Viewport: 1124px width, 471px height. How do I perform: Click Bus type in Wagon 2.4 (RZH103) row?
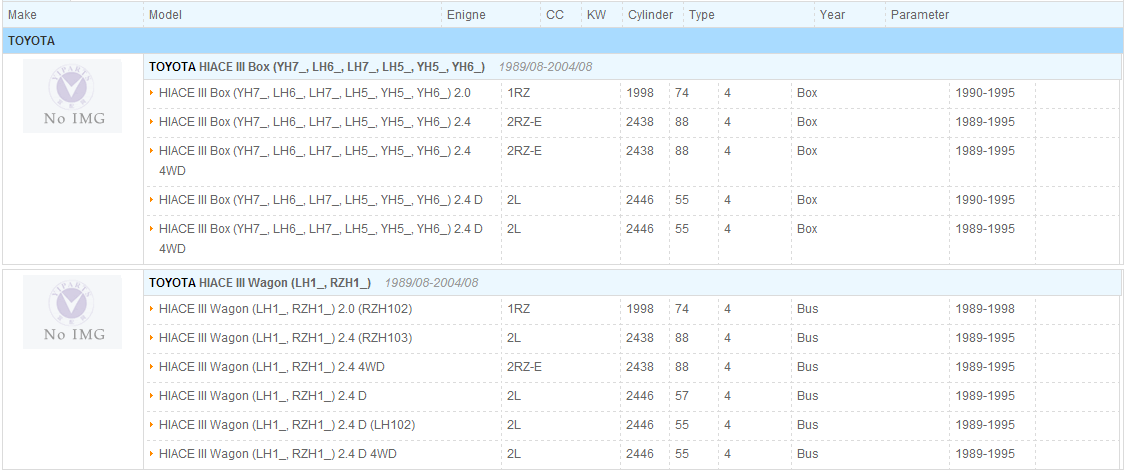click(807, 337)
